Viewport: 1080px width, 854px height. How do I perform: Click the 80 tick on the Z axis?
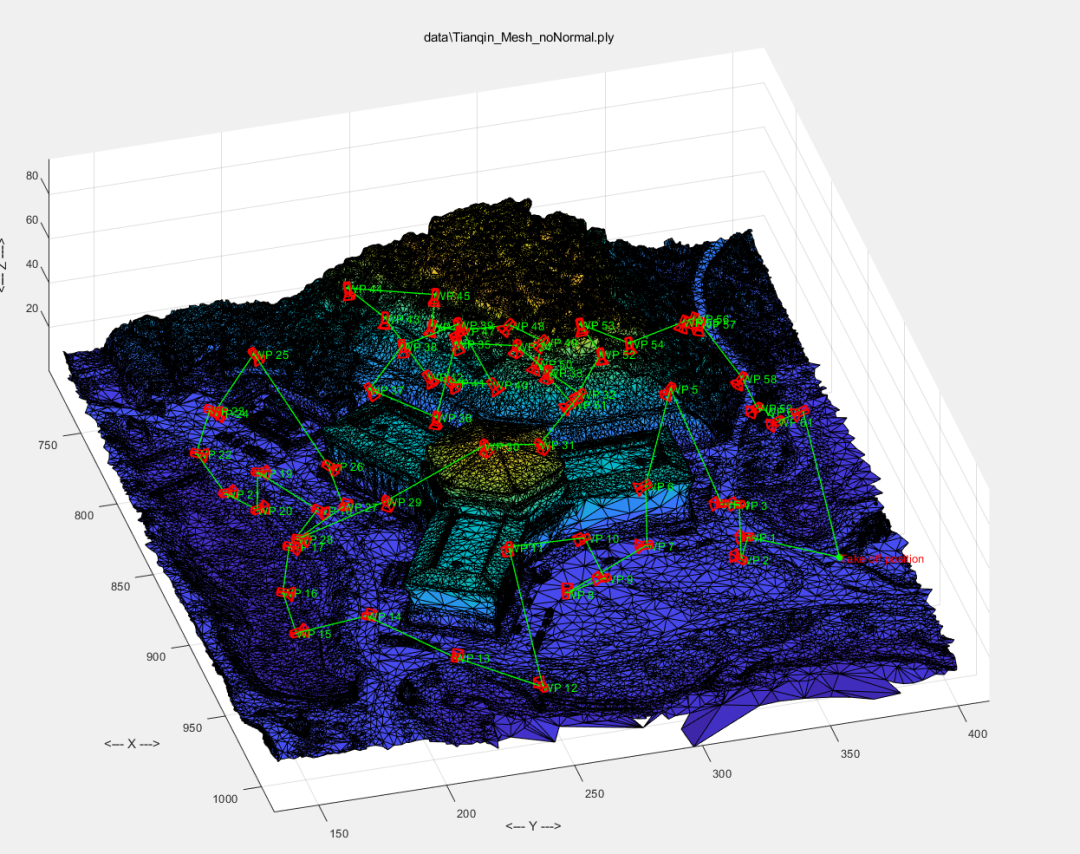point(32,176)
